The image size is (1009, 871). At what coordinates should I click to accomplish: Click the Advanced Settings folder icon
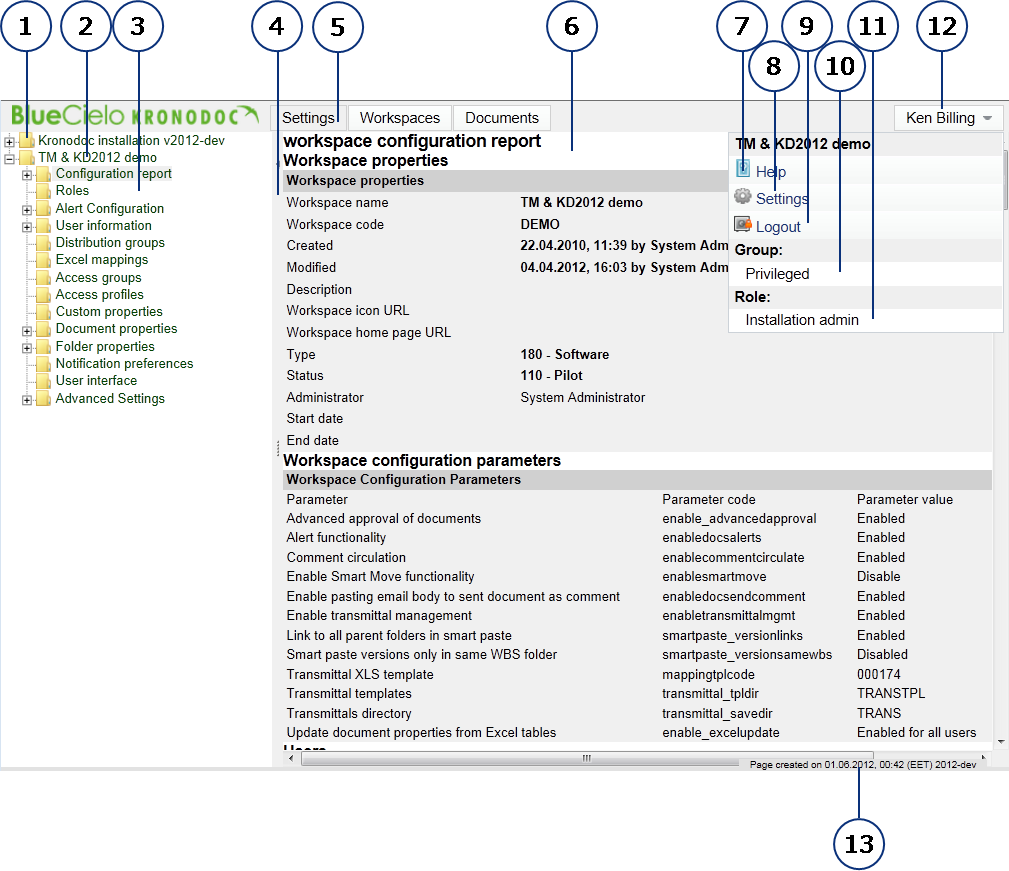point(44,399)
